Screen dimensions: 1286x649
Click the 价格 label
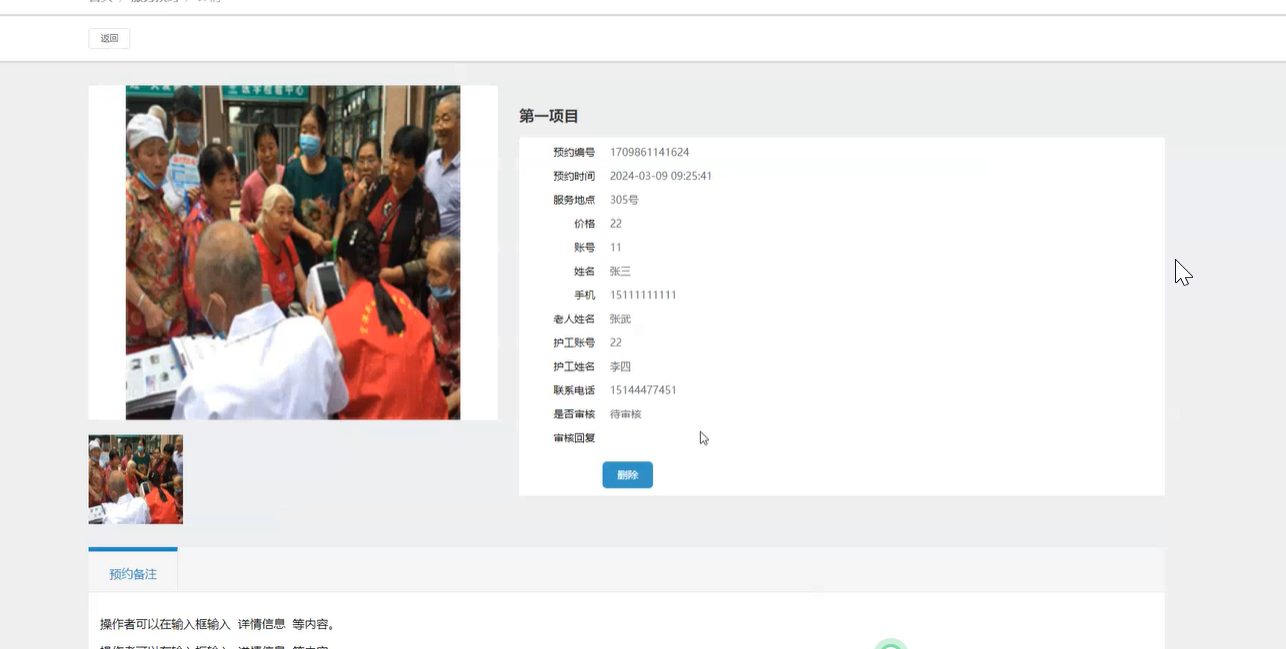[585, 224]
